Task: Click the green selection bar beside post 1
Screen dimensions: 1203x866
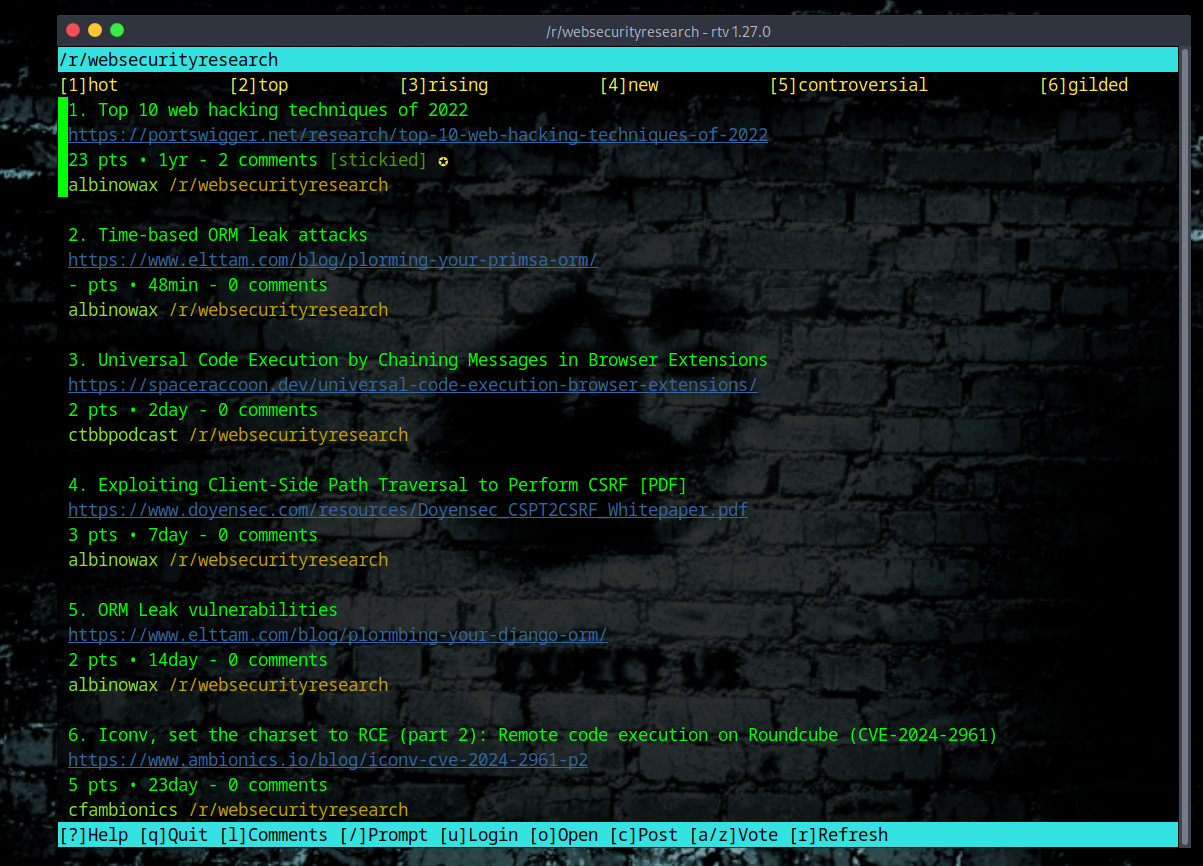Action: [62, 148]
